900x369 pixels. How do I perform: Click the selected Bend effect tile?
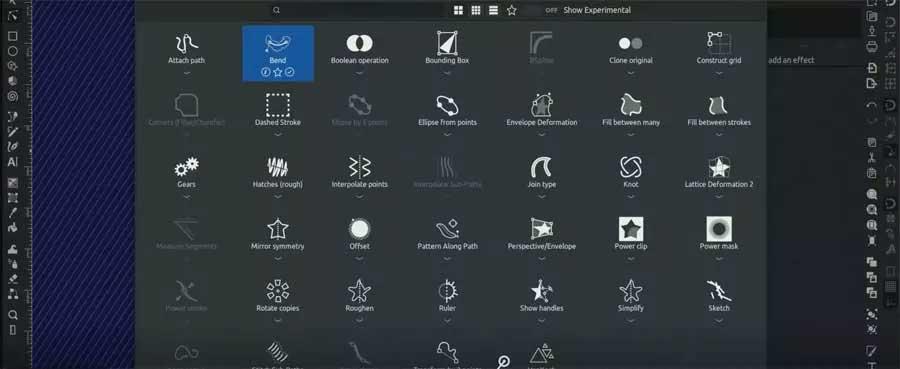[278, 53]
